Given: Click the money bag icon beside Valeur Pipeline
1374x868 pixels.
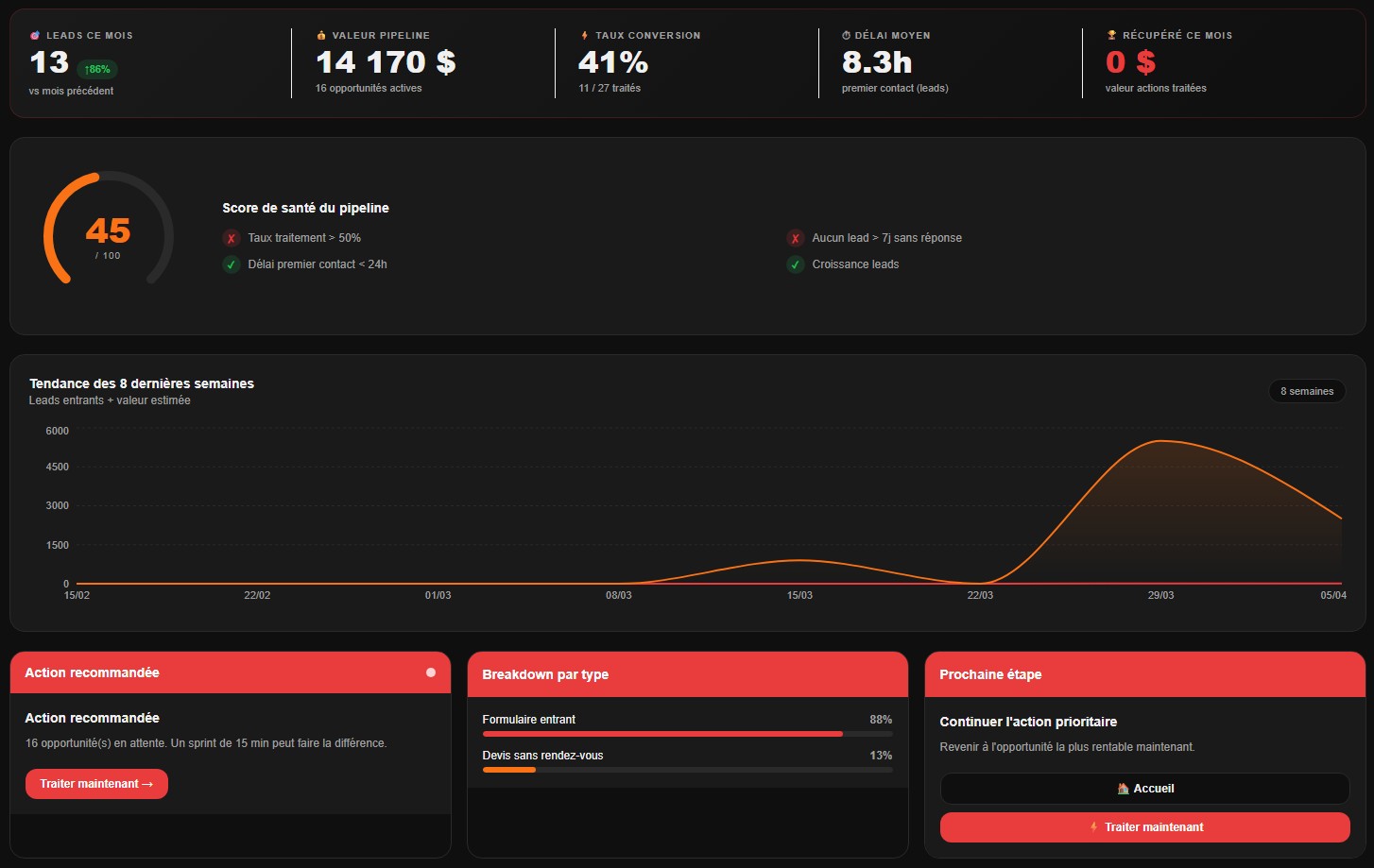Looking at the screenshot, I should 321,36.
